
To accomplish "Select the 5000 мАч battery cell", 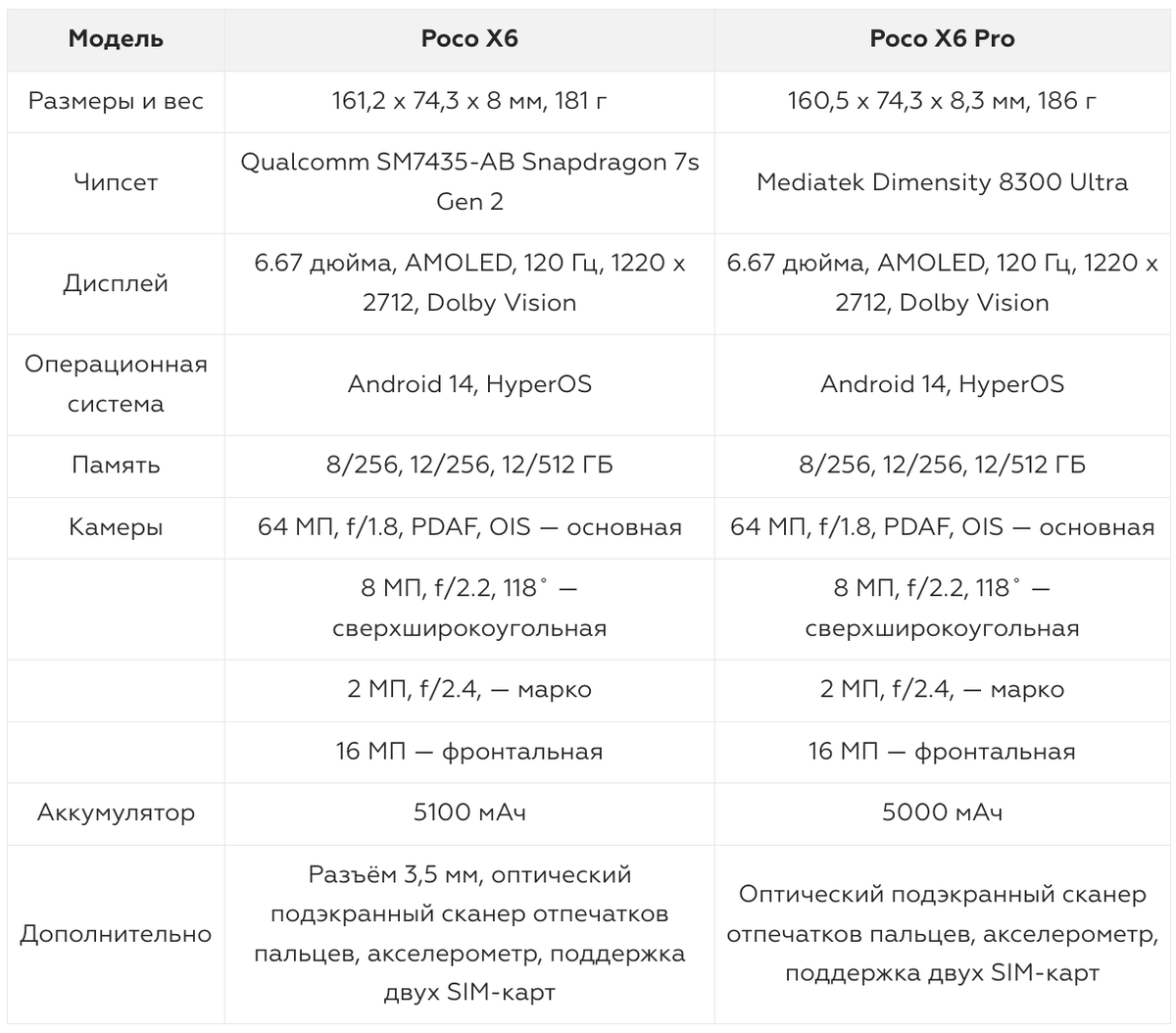I will (942, 812).
